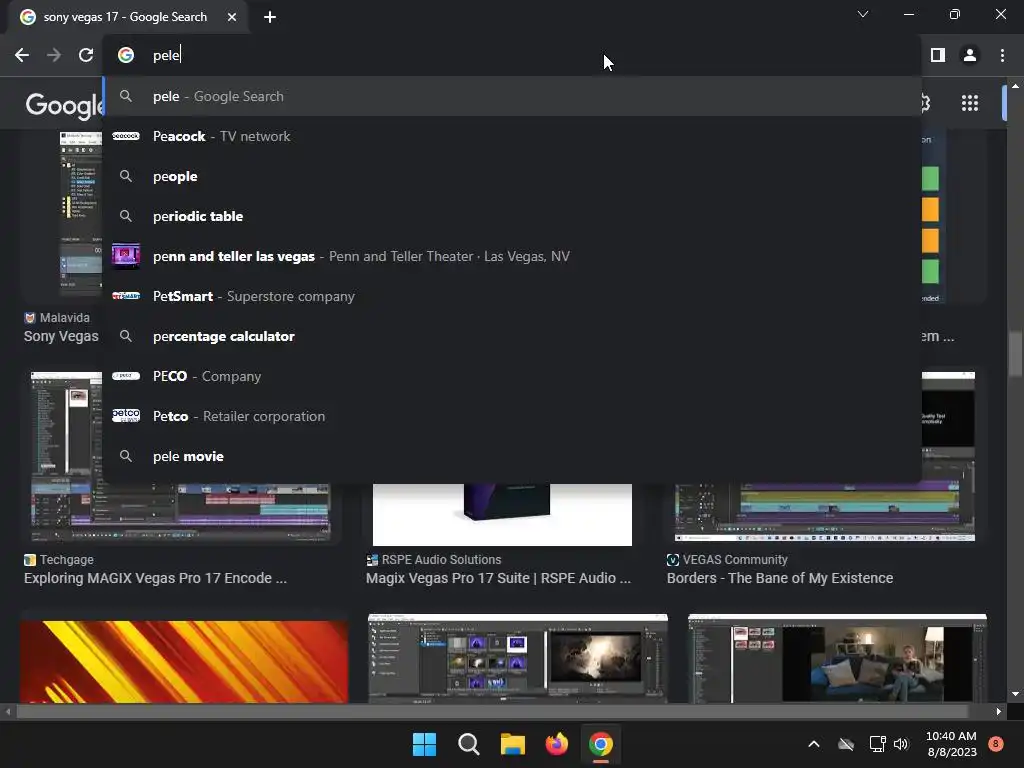Open the Windows Start menu
The width and height of the screenshot is (1024, 768).
[424, 744]
